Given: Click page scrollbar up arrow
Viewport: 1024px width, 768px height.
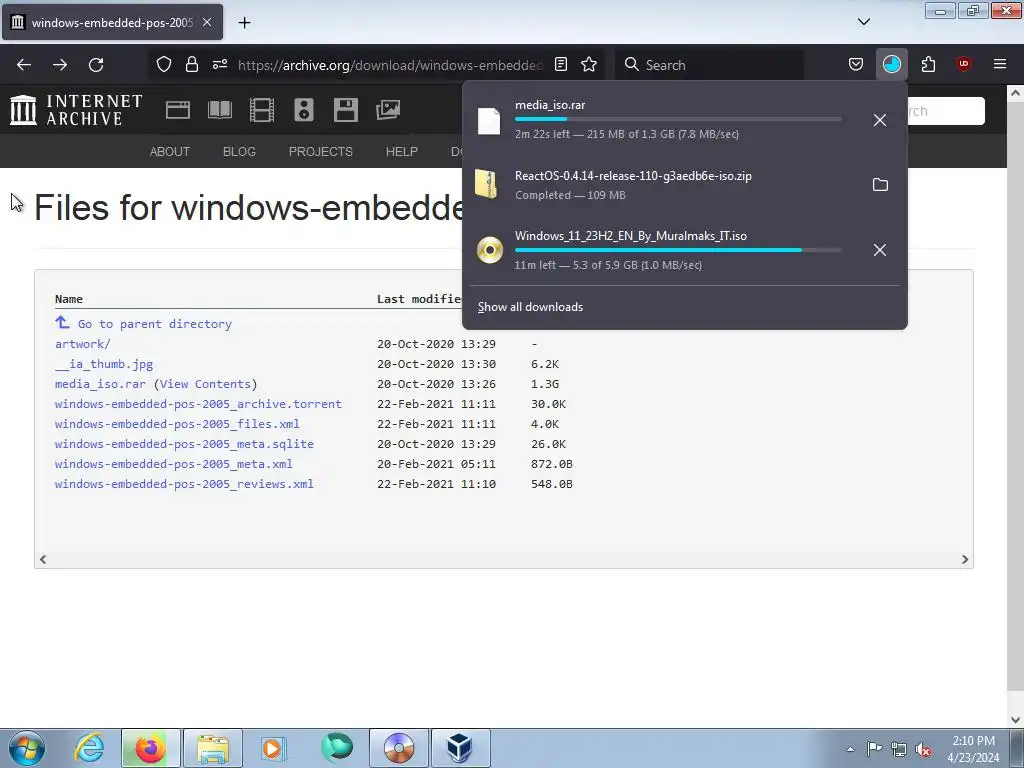Looking at the screenshot, I should pos(1016,93).
